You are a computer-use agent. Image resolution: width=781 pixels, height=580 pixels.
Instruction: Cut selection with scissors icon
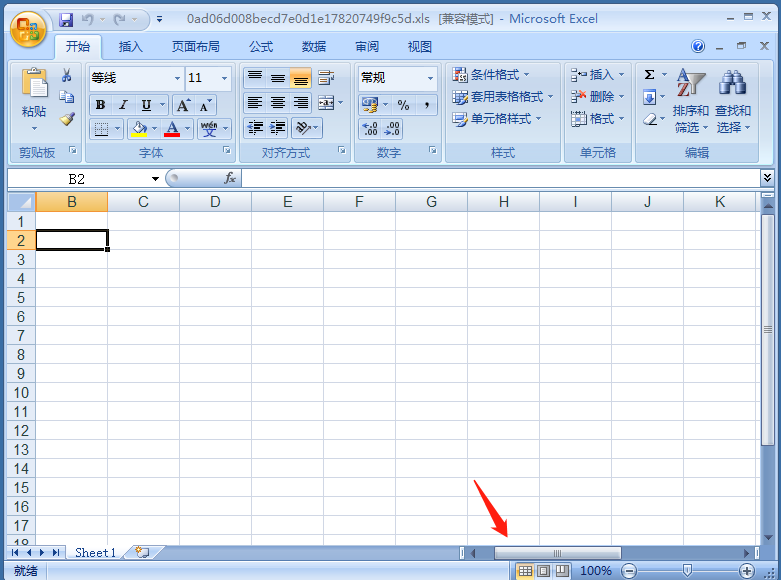pos(67,75)
